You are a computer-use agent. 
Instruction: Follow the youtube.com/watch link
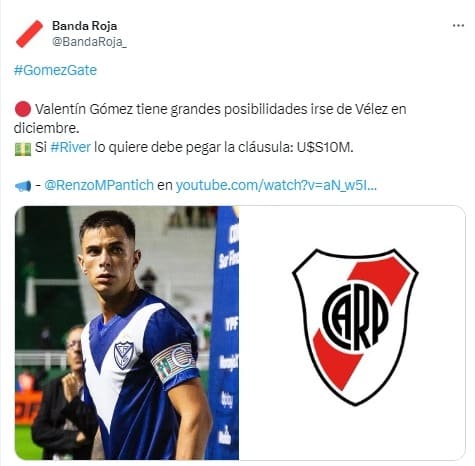tap(276, 185)
